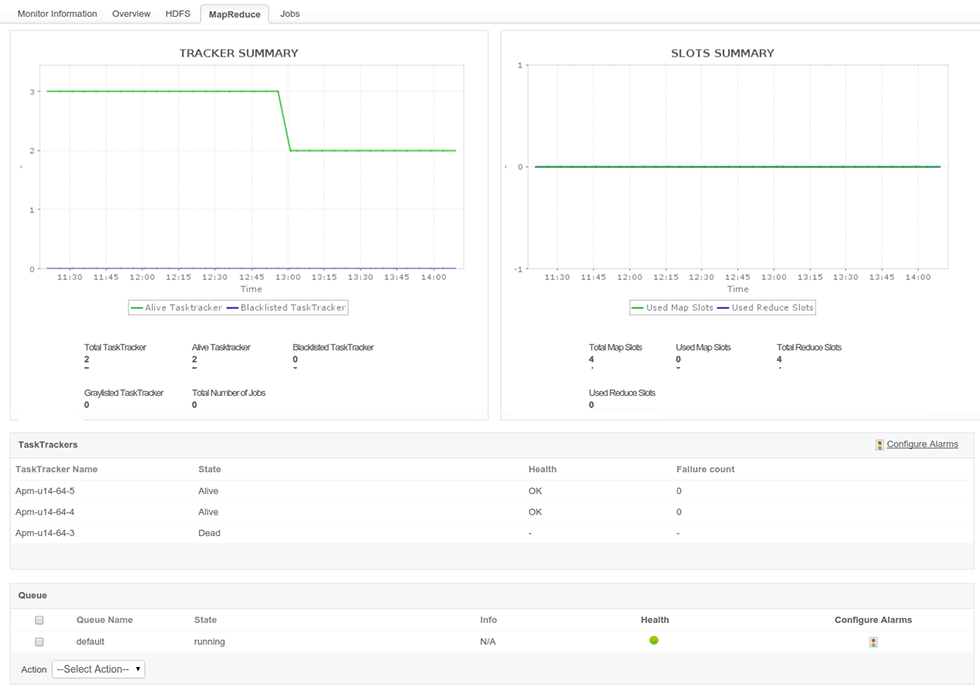Viewport: 980px width, 693px height.
Task: Click the OK health of Apm-u14-64-4
Action: (x=535, y=512)
